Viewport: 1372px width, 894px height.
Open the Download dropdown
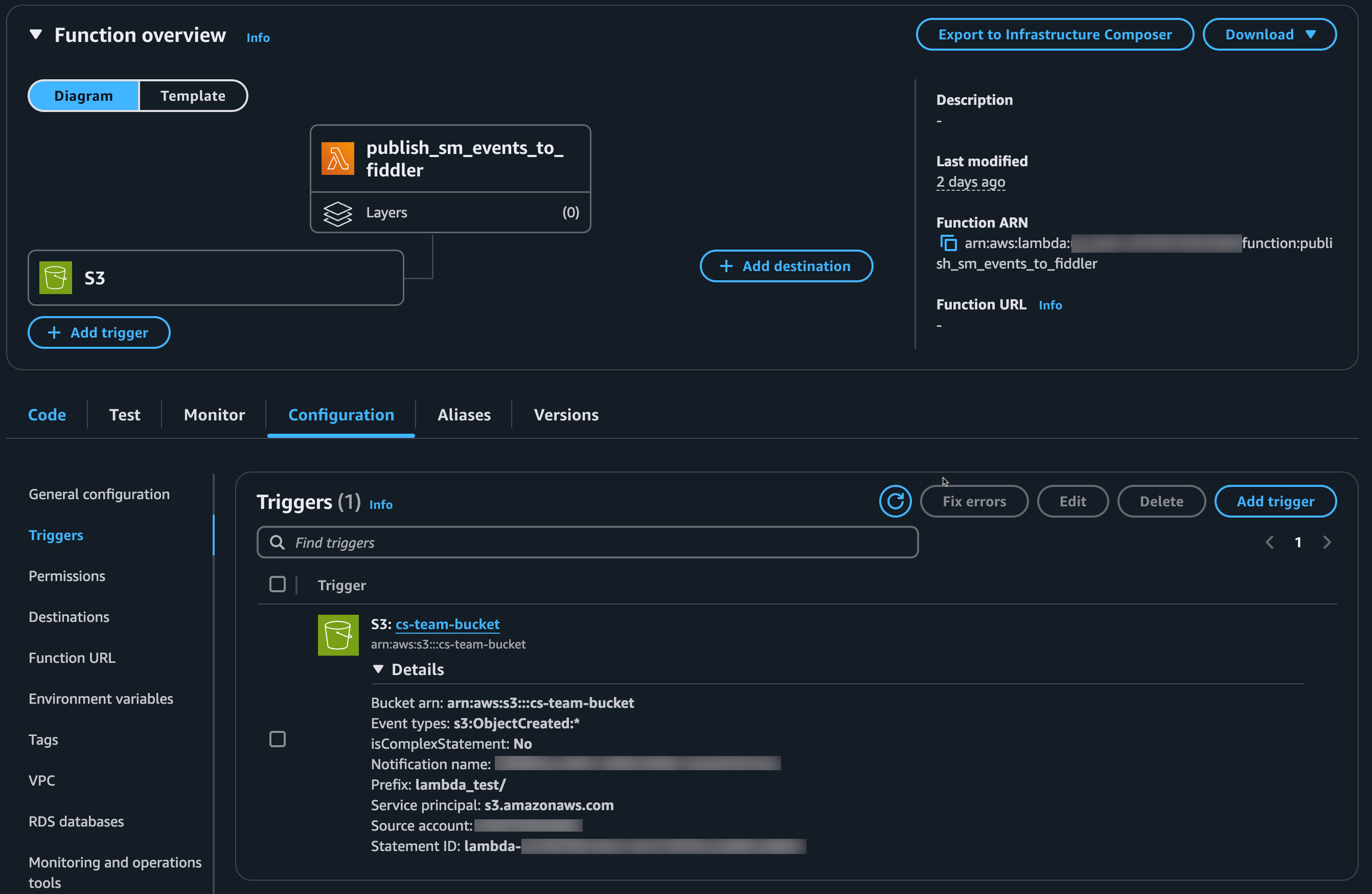pyautogui.click(x=1269, y=34)
